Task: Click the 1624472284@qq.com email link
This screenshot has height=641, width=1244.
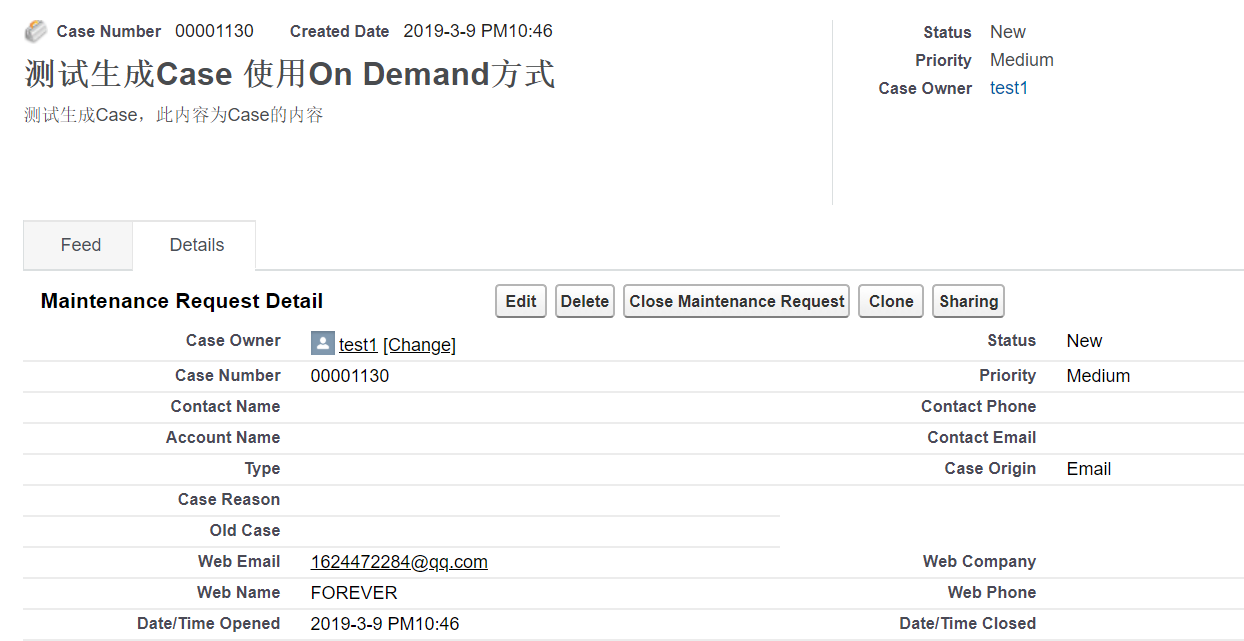Action: click(x=399, y=562)
